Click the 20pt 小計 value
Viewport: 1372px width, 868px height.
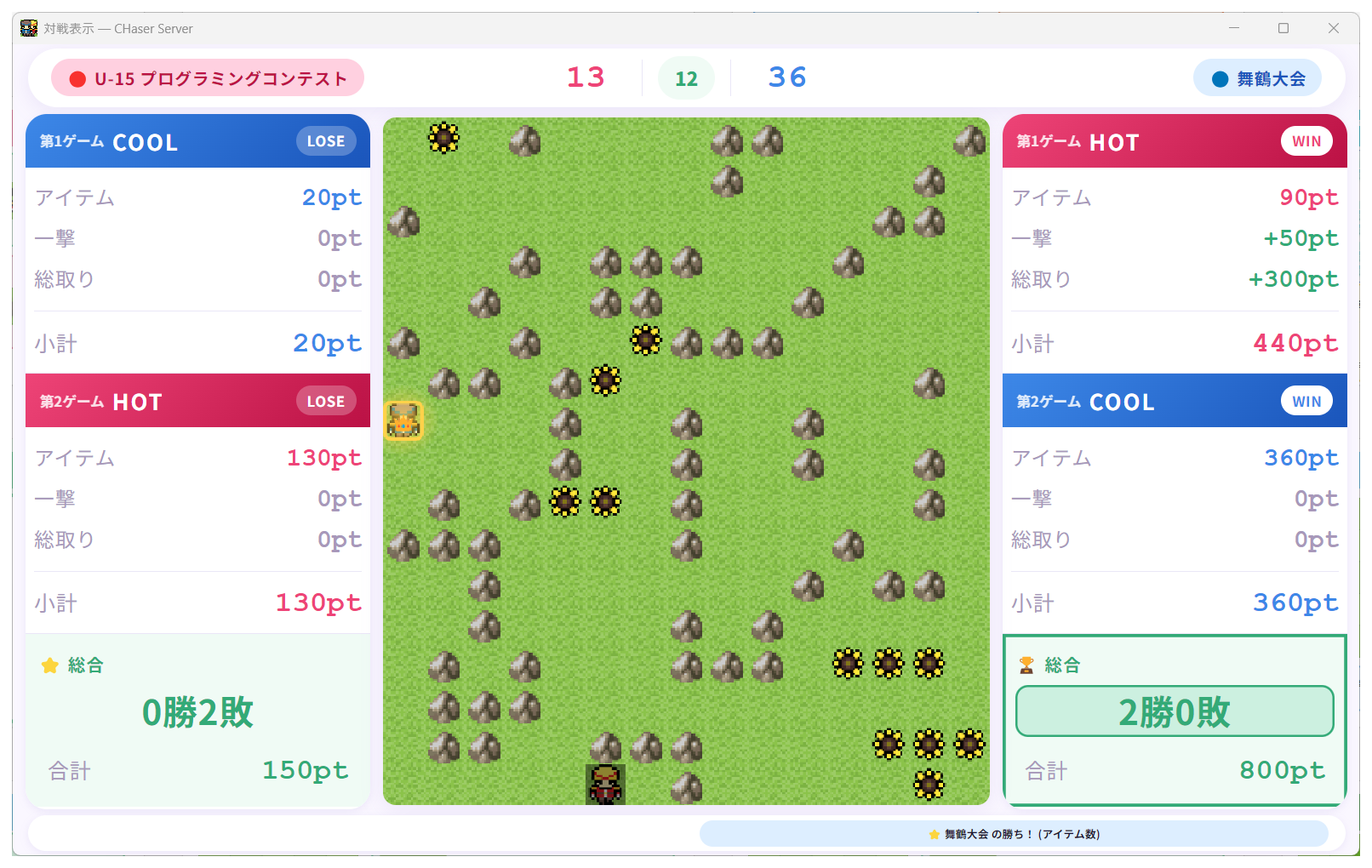328,343
